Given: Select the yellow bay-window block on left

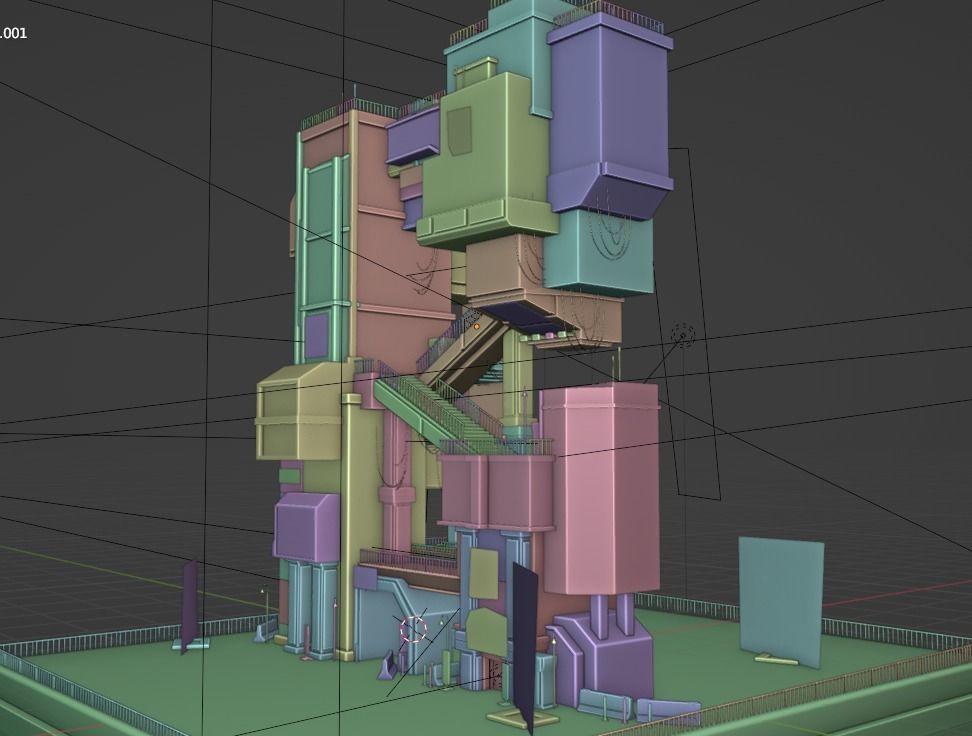Looking at the screenshot, I should point(299,412).
